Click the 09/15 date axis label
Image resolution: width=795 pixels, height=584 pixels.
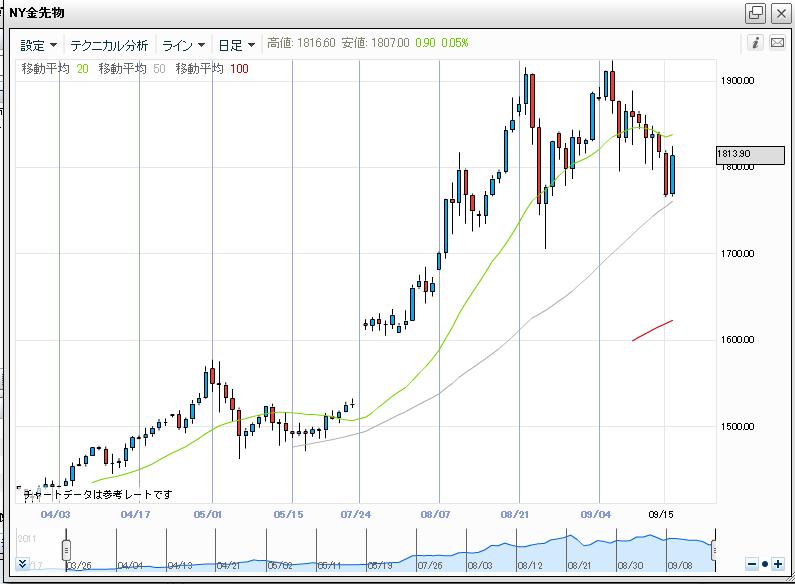click(661, 515)
